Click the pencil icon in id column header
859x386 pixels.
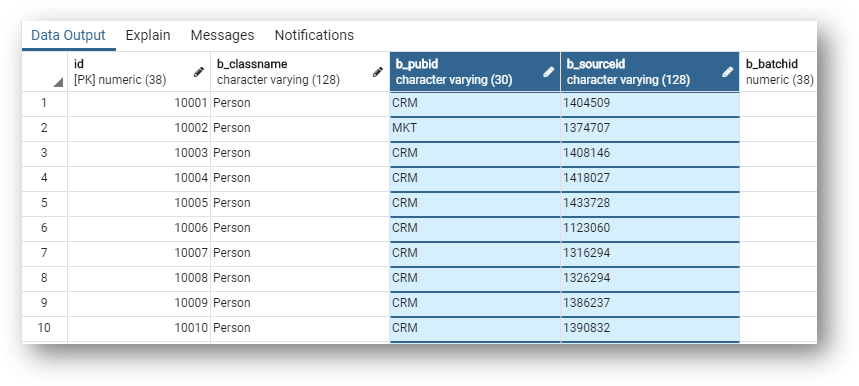click(x=199, y=72)
